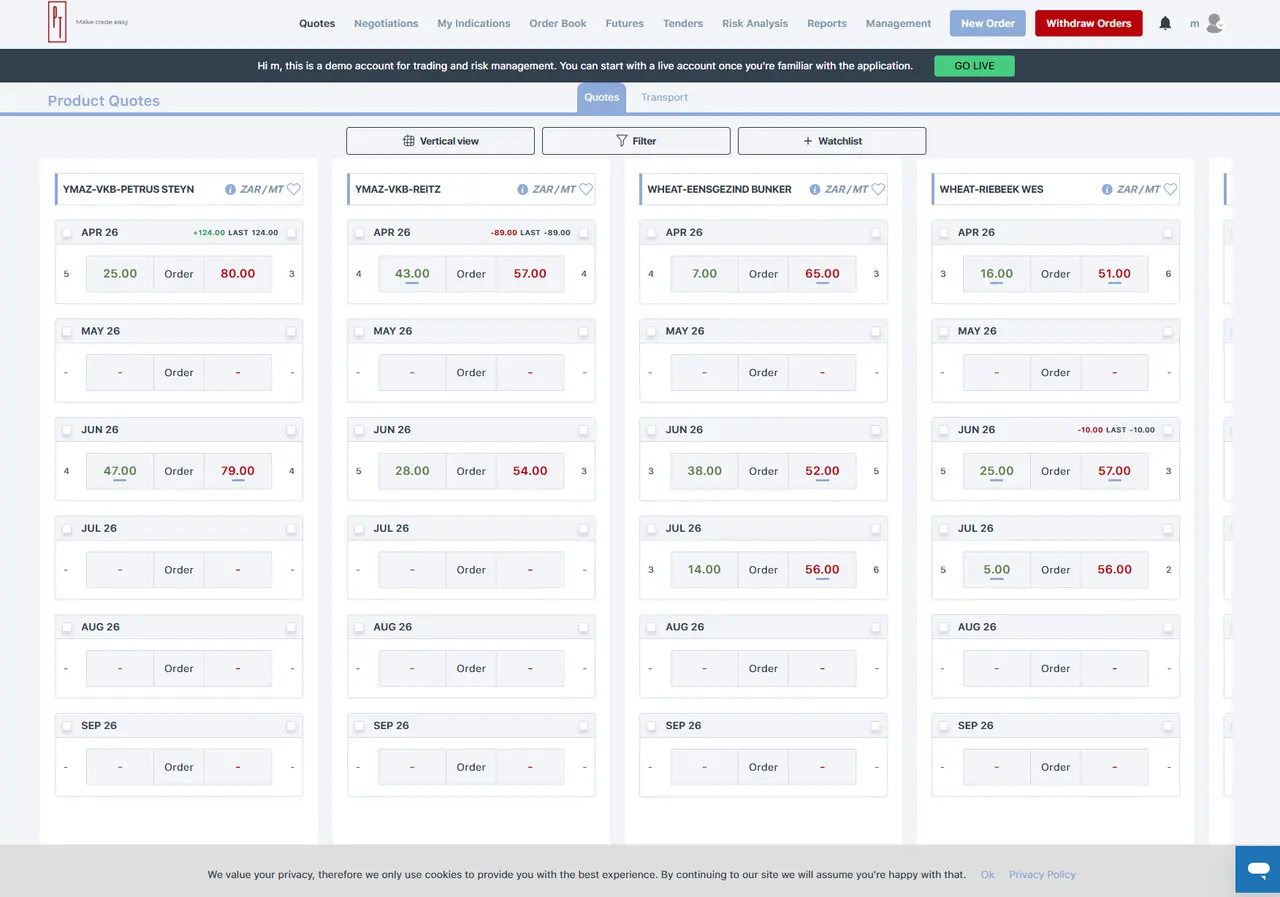
Task: Tick left checkbox of PETRUS STEYN MAY 26
Action: coord(67,332)
